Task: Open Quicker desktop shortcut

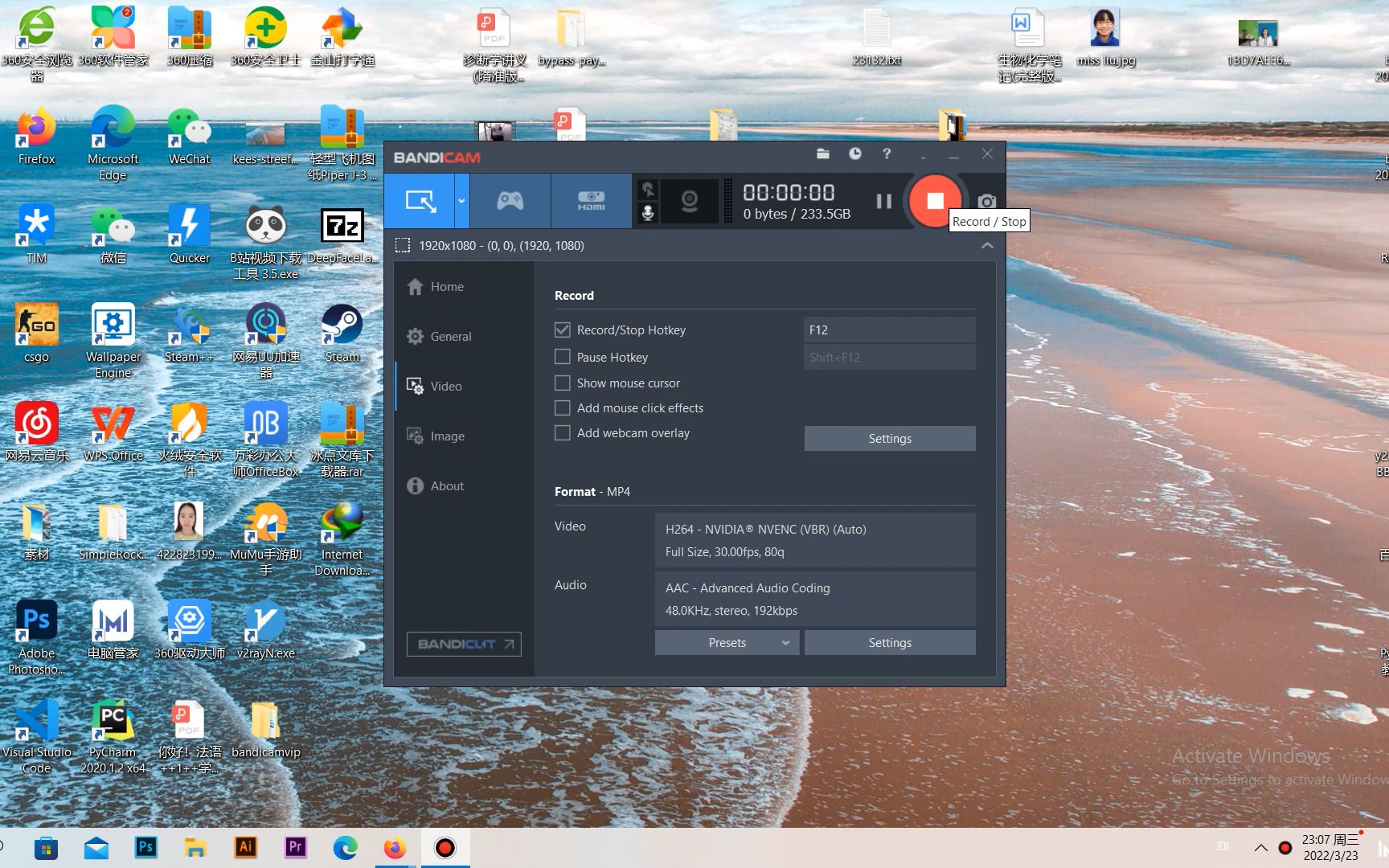Action: click(x=189, y=235)
